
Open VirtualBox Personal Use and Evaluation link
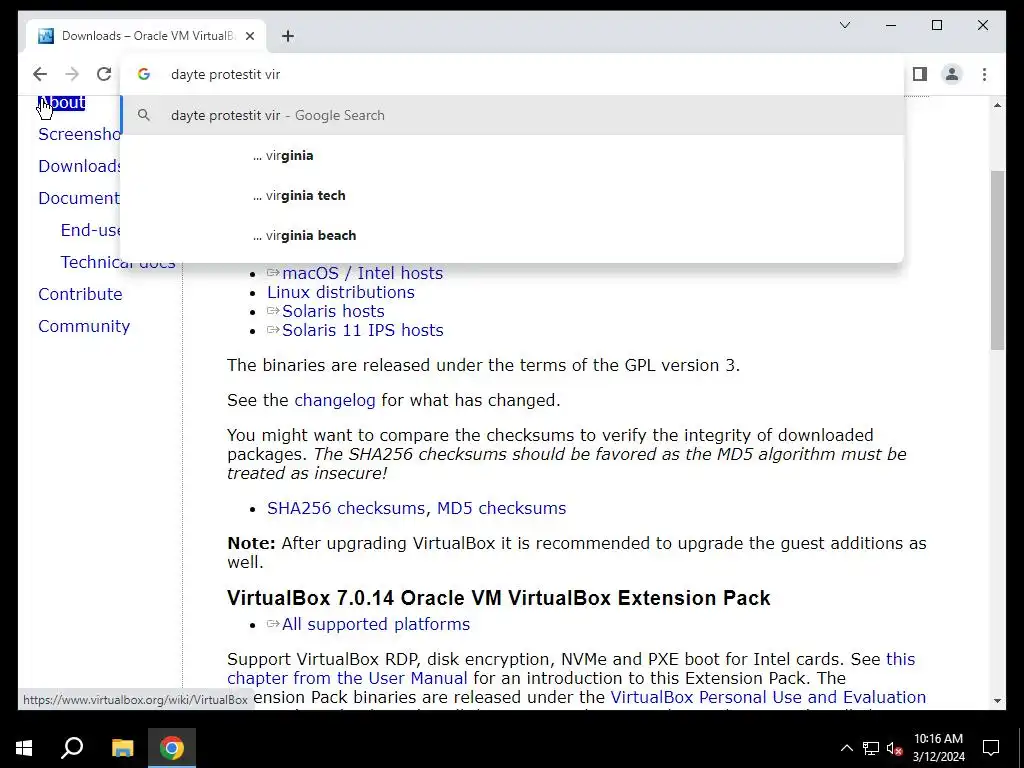pos(768,697)
